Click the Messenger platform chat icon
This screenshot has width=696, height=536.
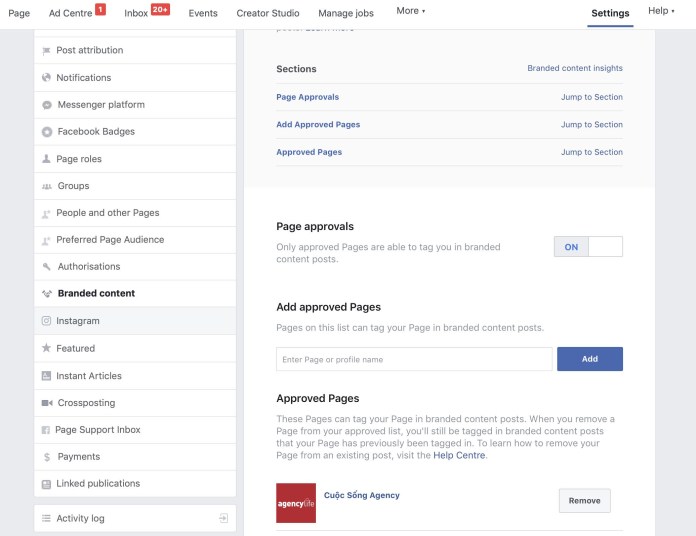click(x=47, y=105)
